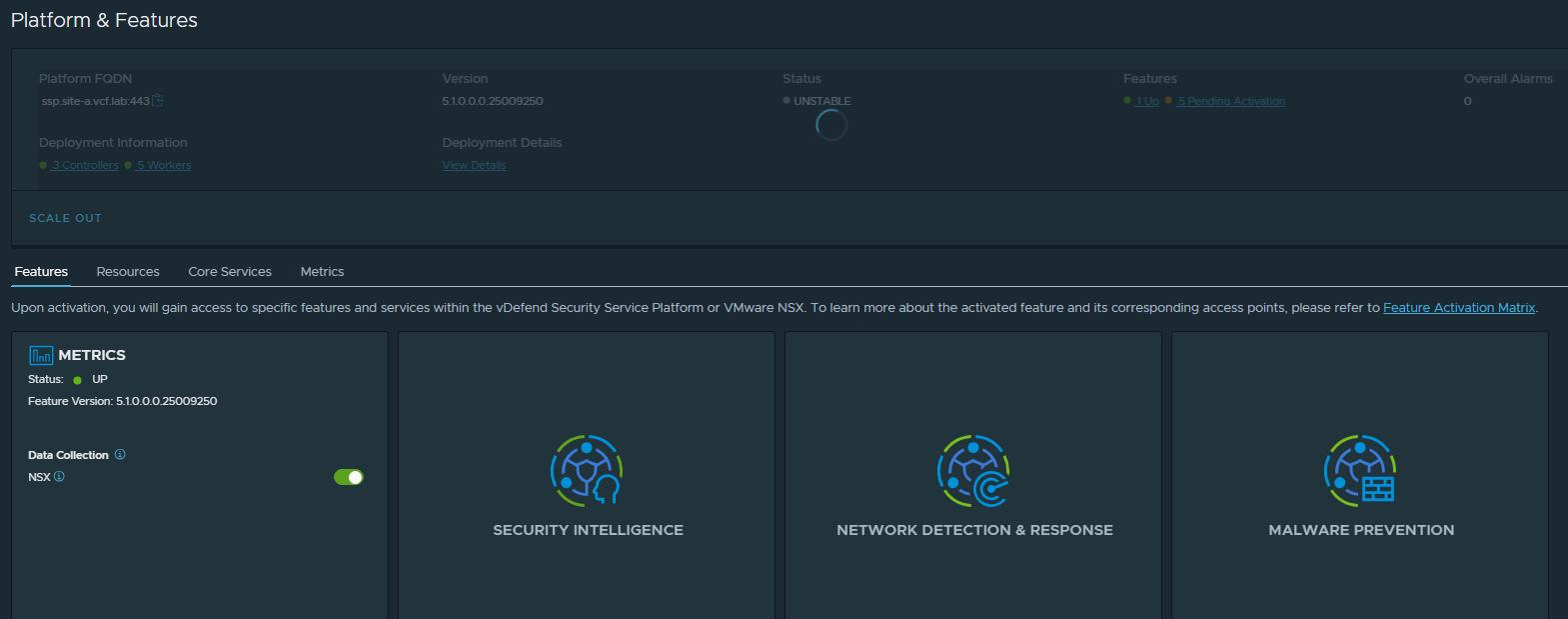
Task: Open the 5 Pending Activation link
Action: pyautogui.click(x=1231, y=102)
